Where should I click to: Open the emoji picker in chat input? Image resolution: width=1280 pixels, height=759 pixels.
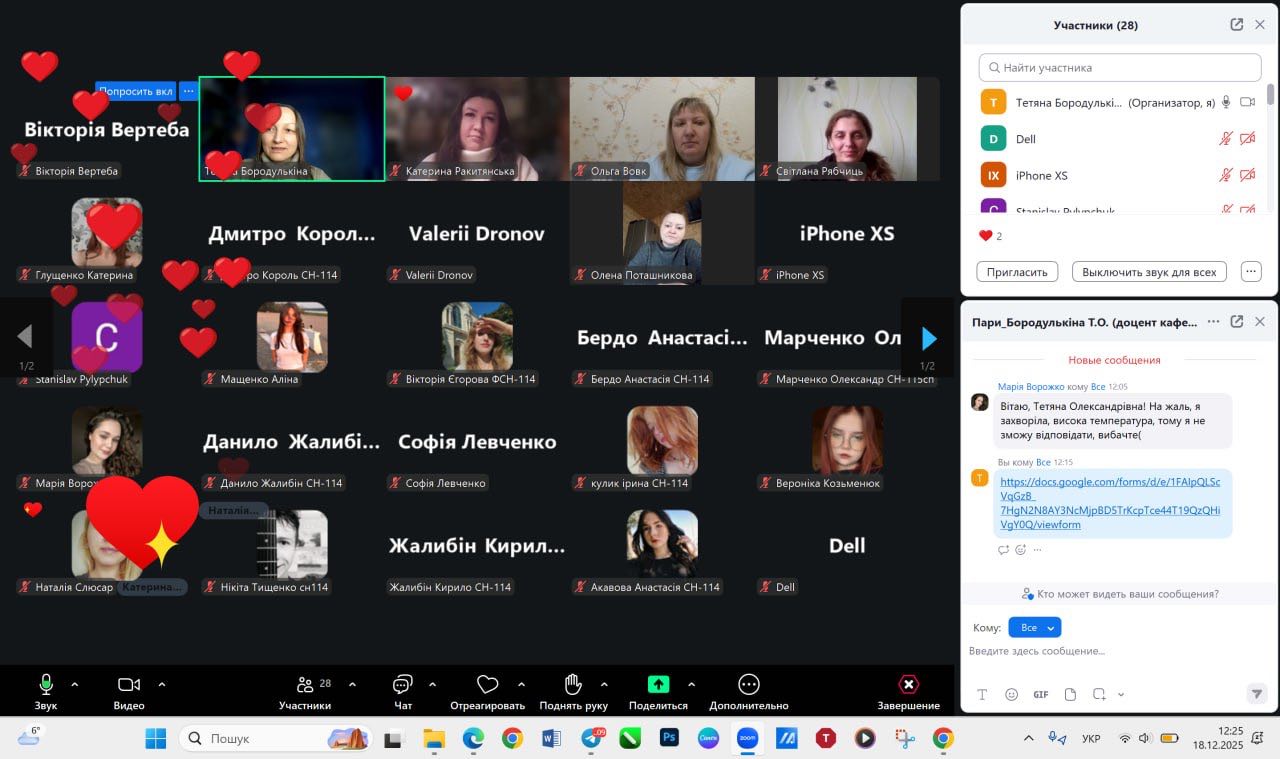coord(1011,694)
